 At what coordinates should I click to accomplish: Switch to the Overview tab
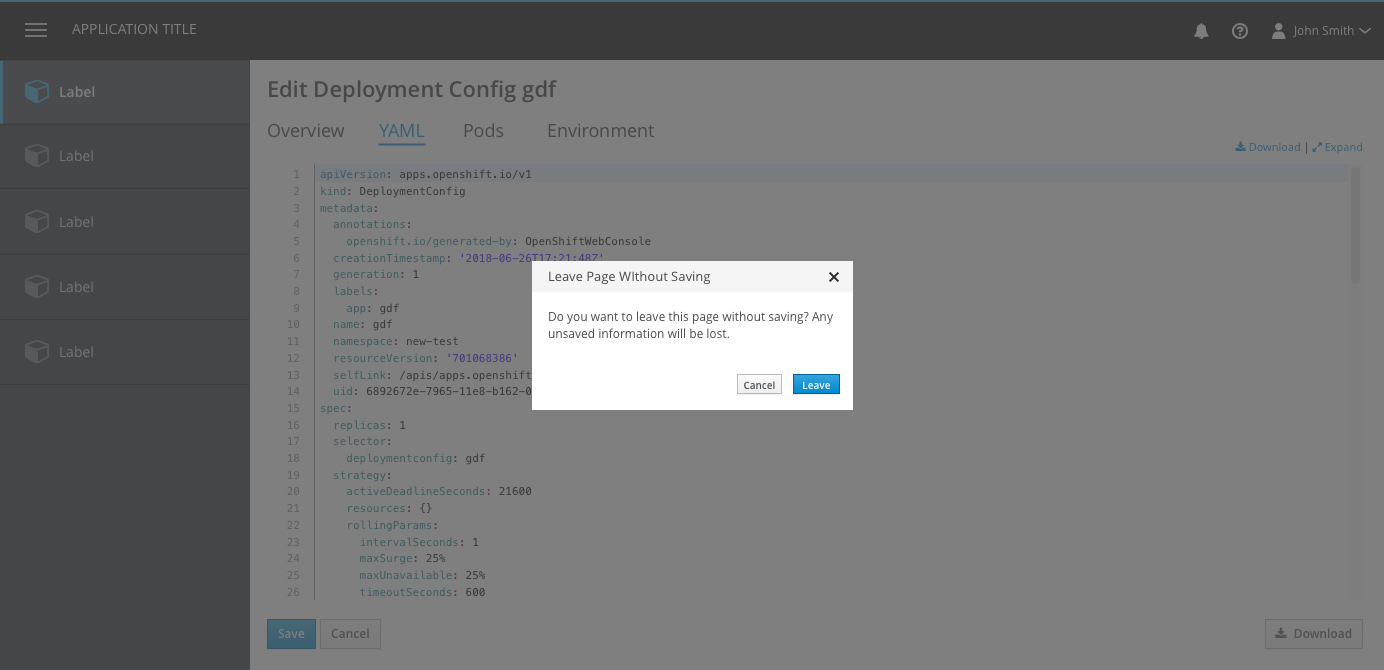[305, 131]
